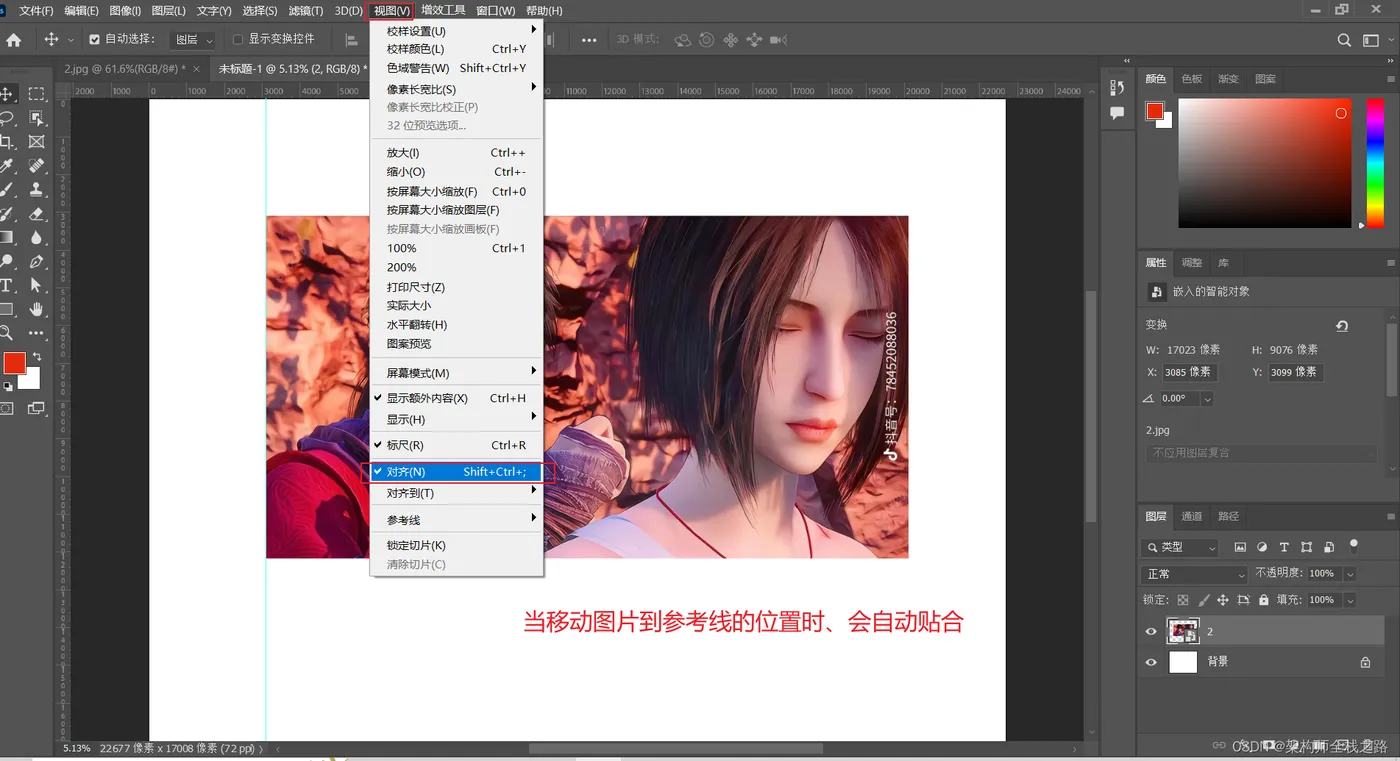The height and width of the screenshot is (761, 1400).
Task: Select the Eyedropper tool
Action: pyautogui.click(x=6, y=166)
